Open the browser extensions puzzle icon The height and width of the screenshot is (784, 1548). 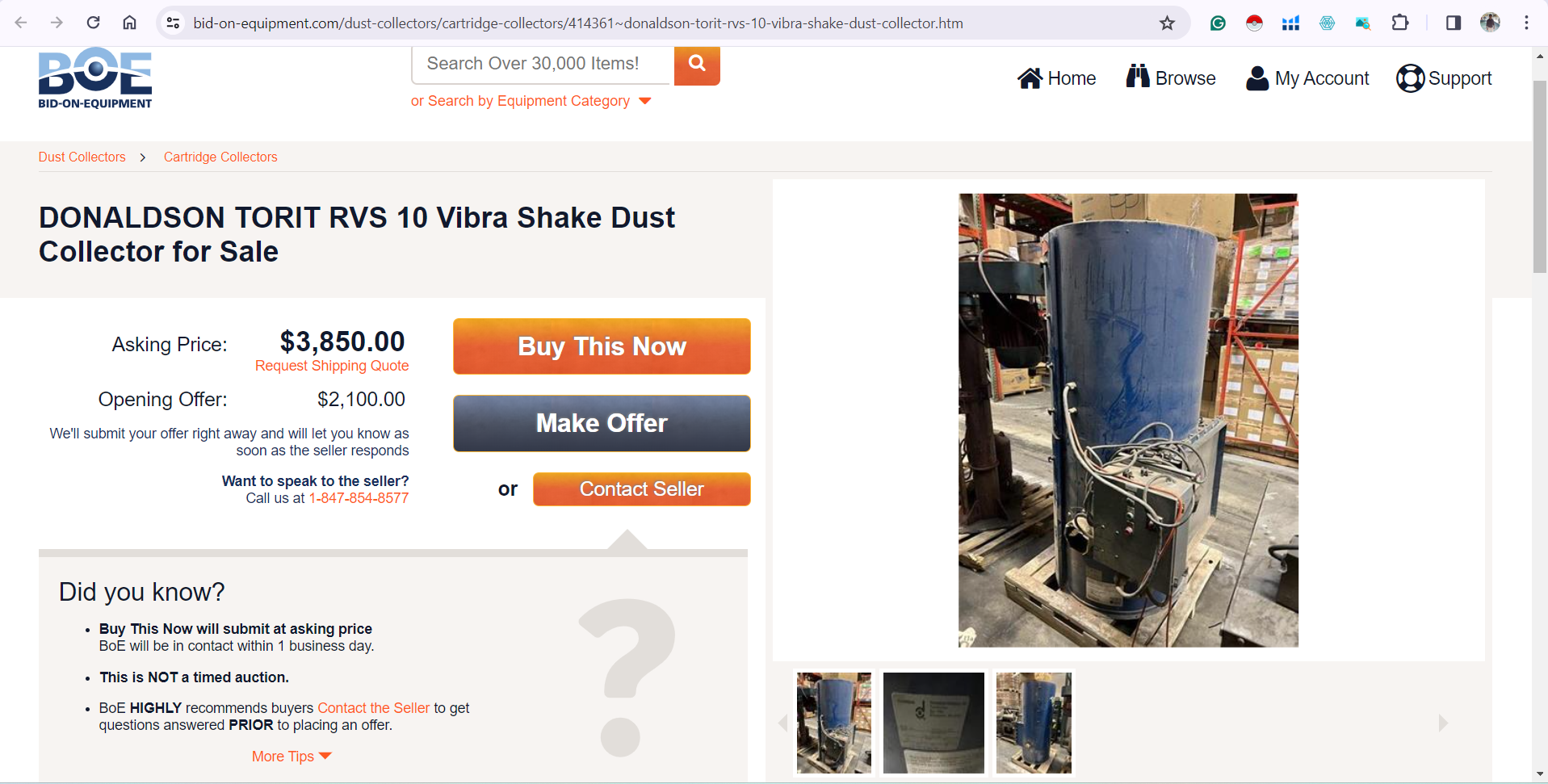click(1400, 23)
